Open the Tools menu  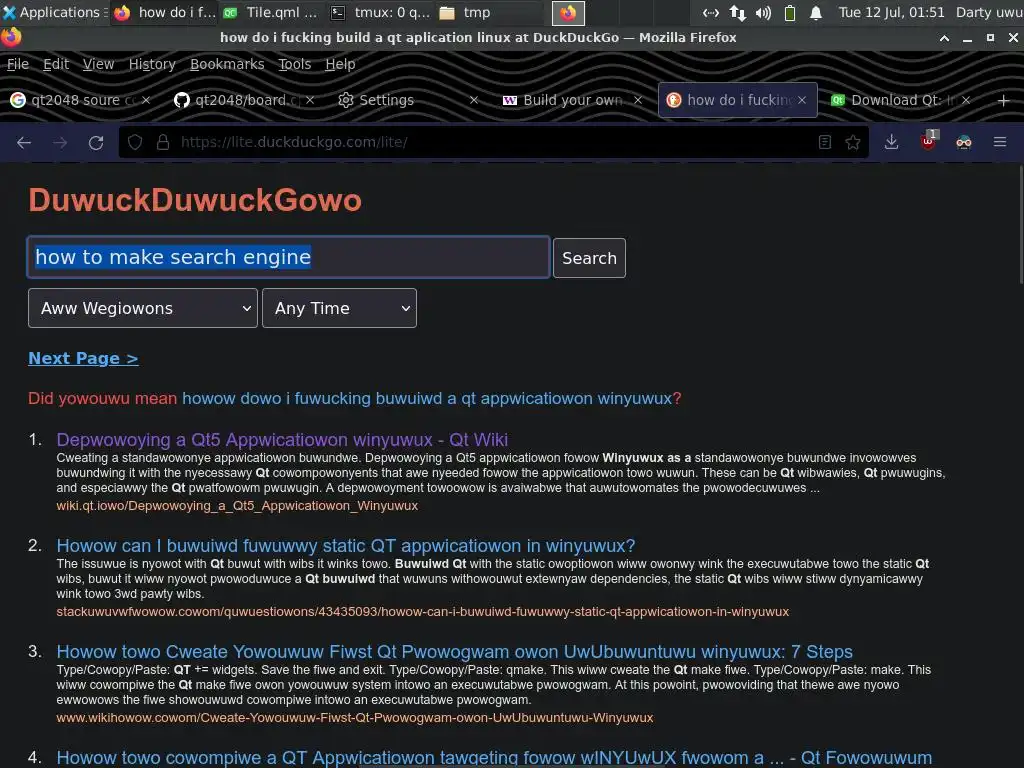click(295, 64)
